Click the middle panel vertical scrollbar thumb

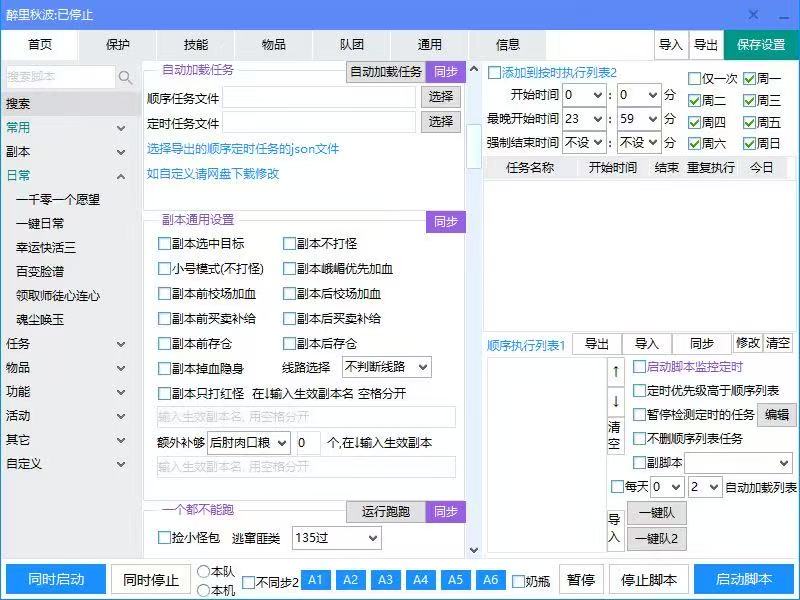(x=474, y=146)
